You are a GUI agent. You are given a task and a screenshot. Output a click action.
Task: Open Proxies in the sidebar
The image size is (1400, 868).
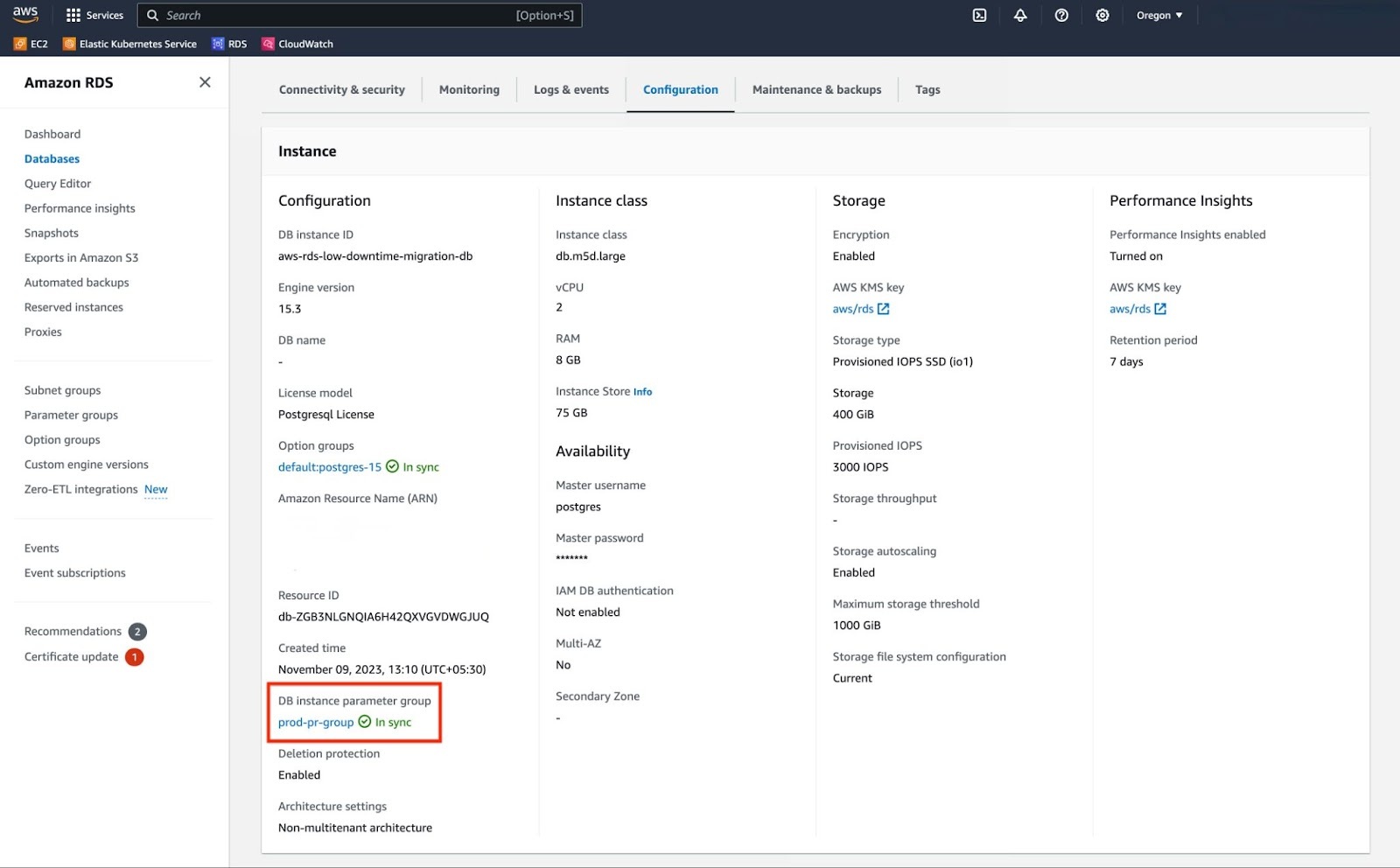pos(43,332)
